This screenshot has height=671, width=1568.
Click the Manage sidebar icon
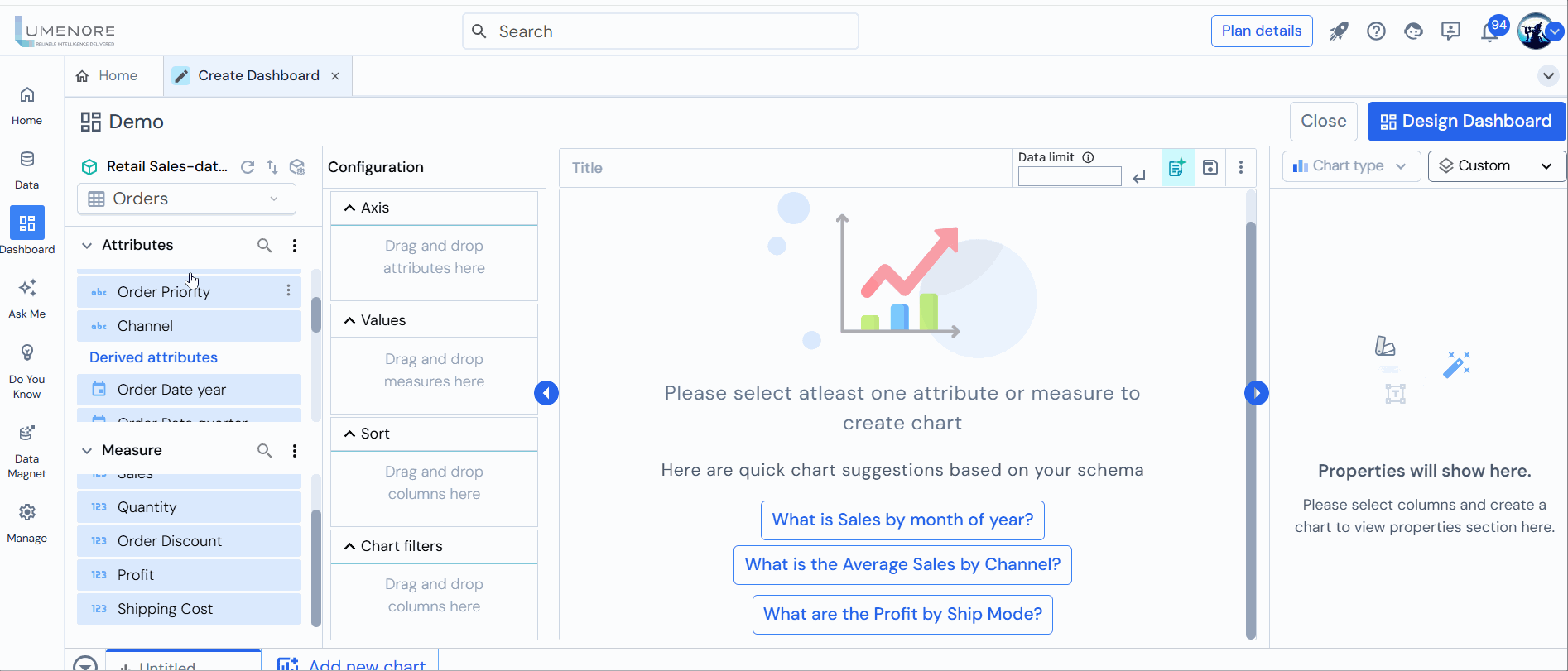27,520
